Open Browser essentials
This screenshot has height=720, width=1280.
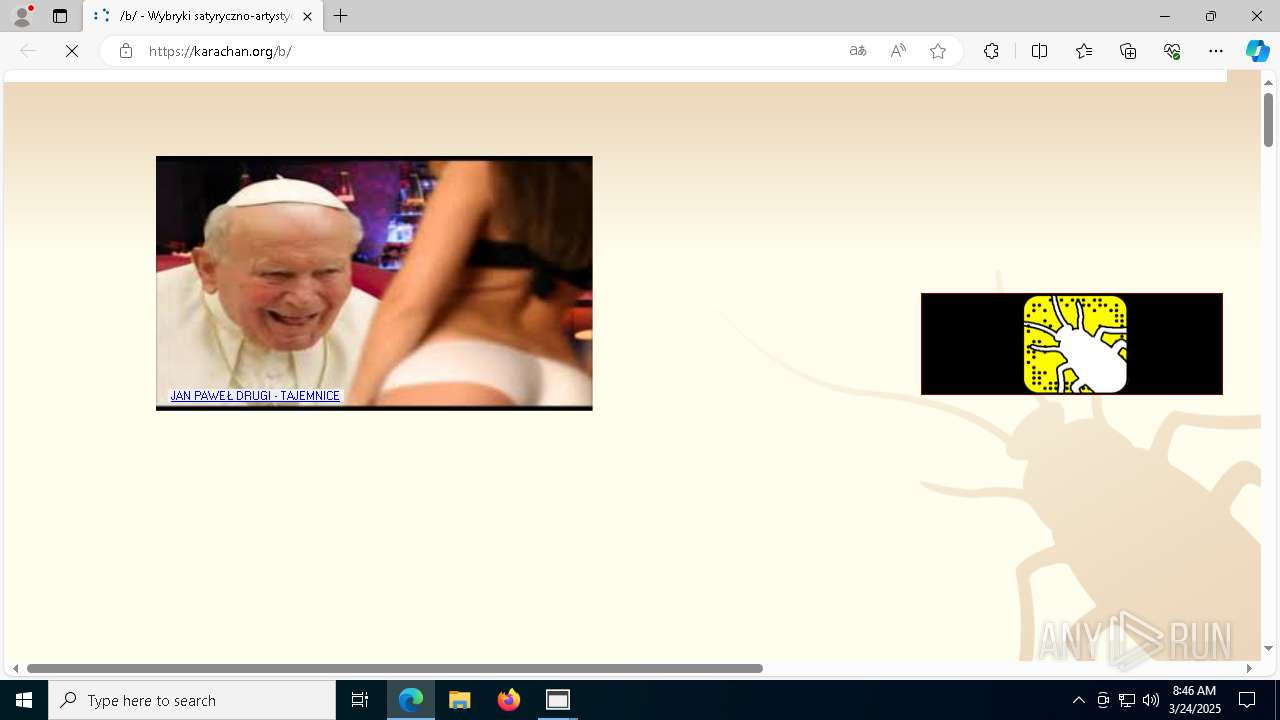tap(1172, 51)
